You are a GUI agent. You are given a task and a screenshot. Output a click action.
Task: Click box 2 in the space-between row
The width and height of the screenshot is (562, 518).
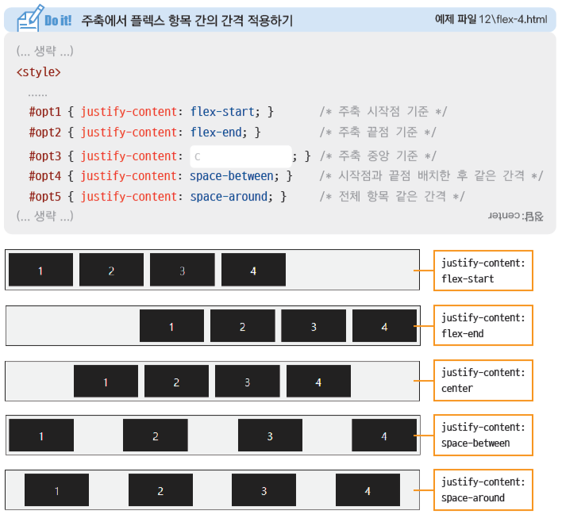click(x=155, y=435)
